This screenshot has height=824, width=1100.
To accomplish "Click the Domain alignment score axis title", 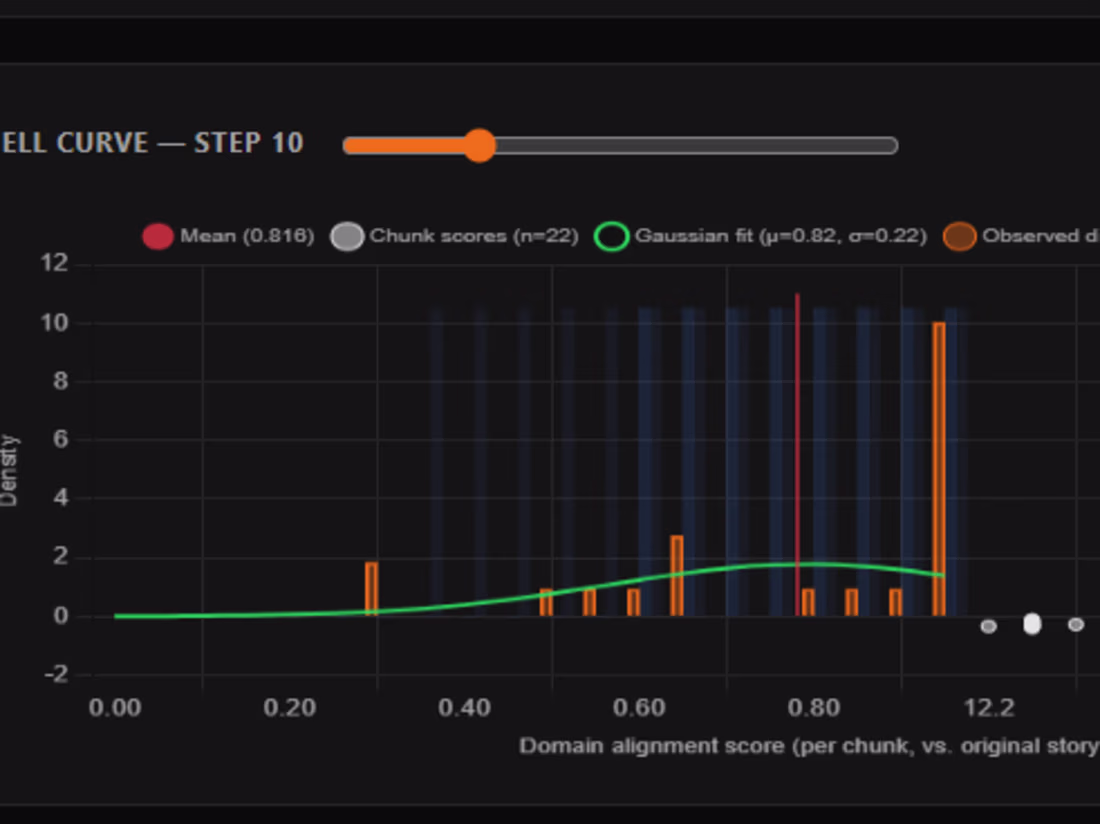I will (809, 745).
